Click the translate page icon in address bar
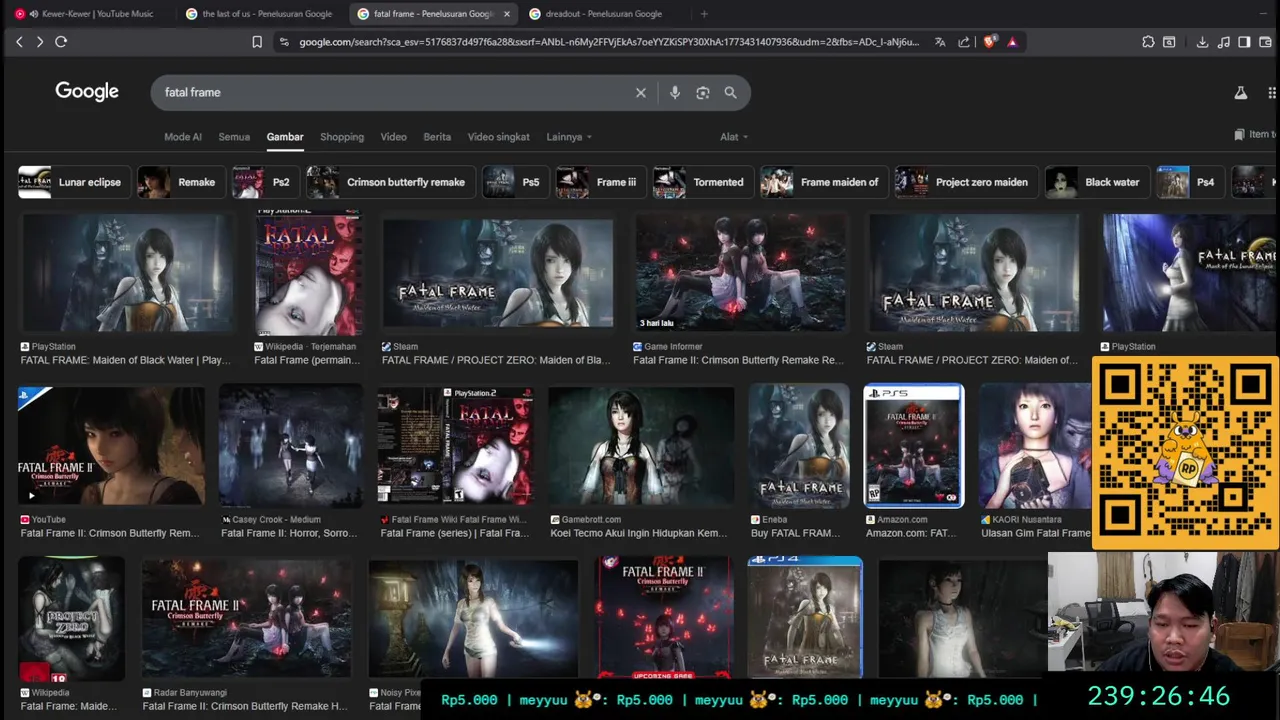Screen dimensions: 1280x720 pos(940,42)
